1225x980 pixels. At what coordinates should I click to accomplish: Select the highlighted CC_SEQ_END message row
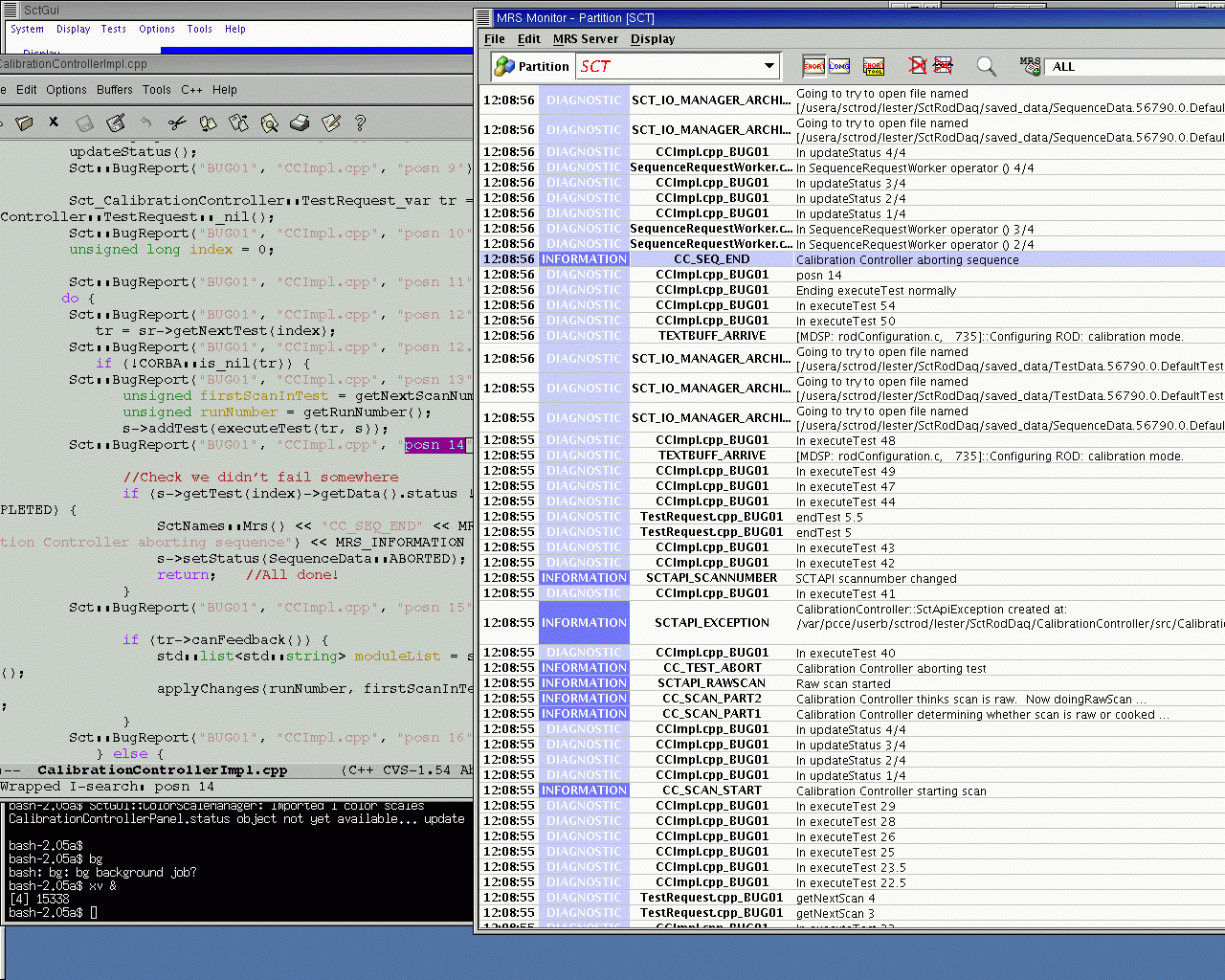point(852,259)
